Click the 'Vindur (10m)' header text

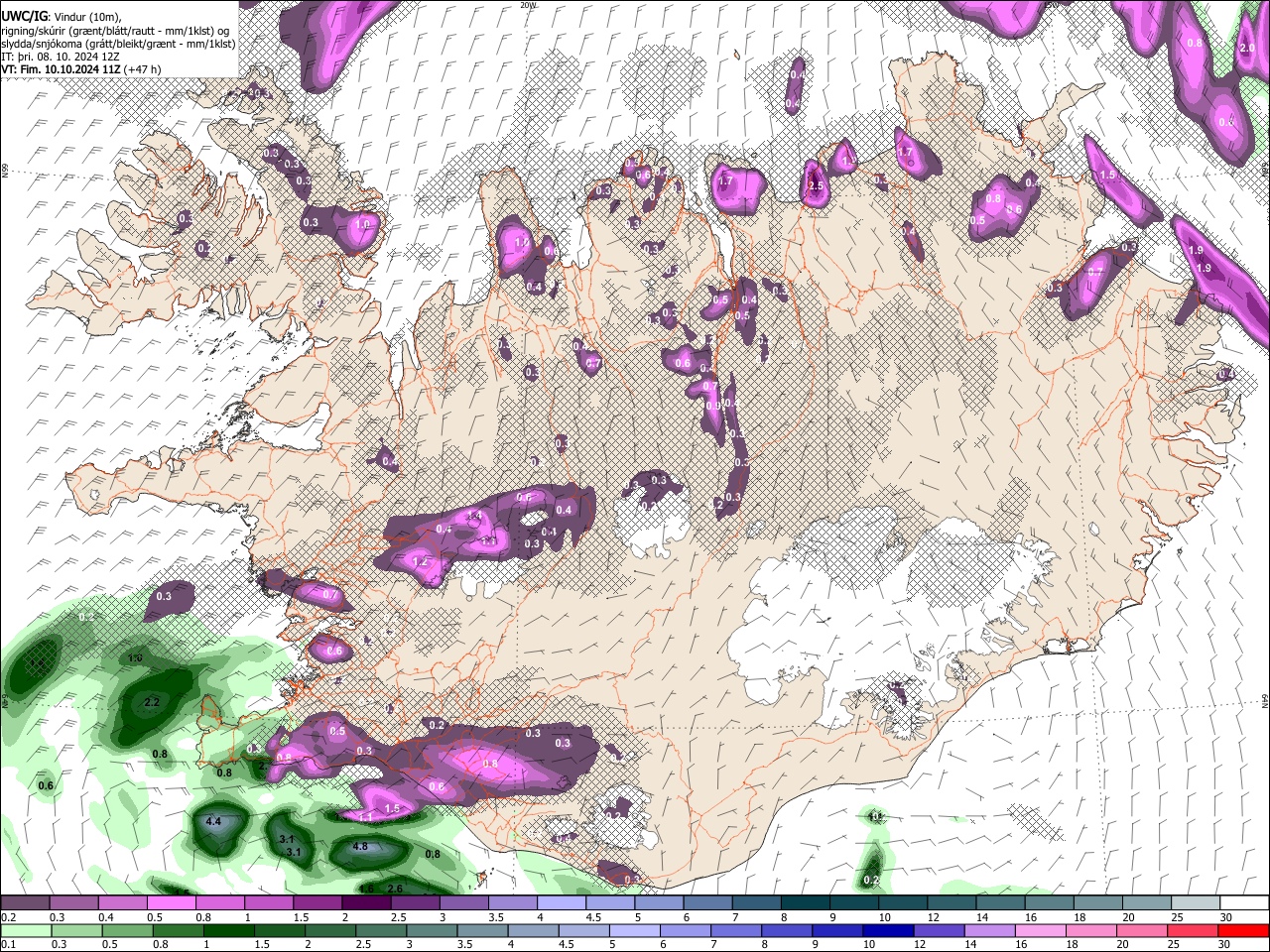[x=85, y=16]
